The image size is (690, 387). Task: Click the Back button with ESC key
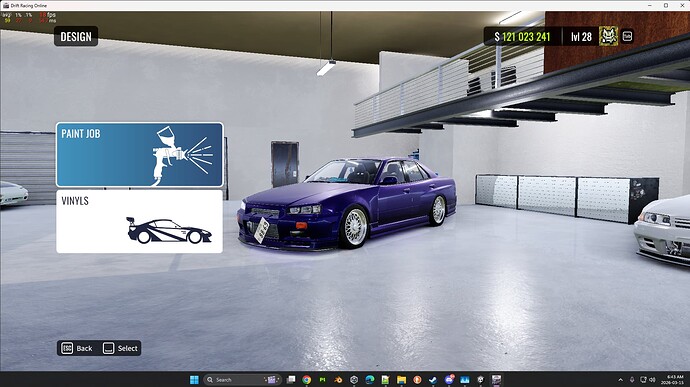77,348
